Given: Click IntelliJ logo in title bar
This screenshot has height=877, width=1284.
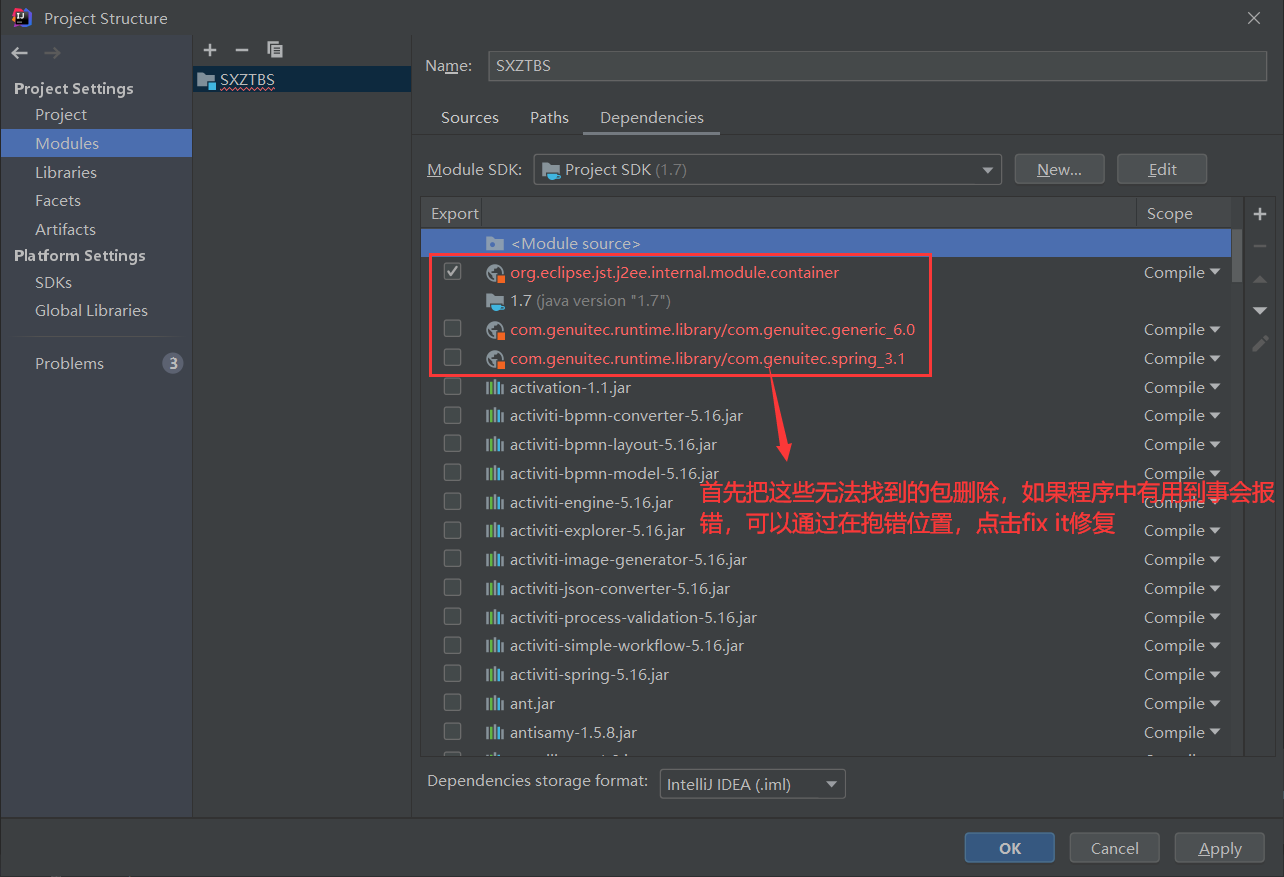Looking at the screenshot, I should pyautogui.click(x=21, y=17).
